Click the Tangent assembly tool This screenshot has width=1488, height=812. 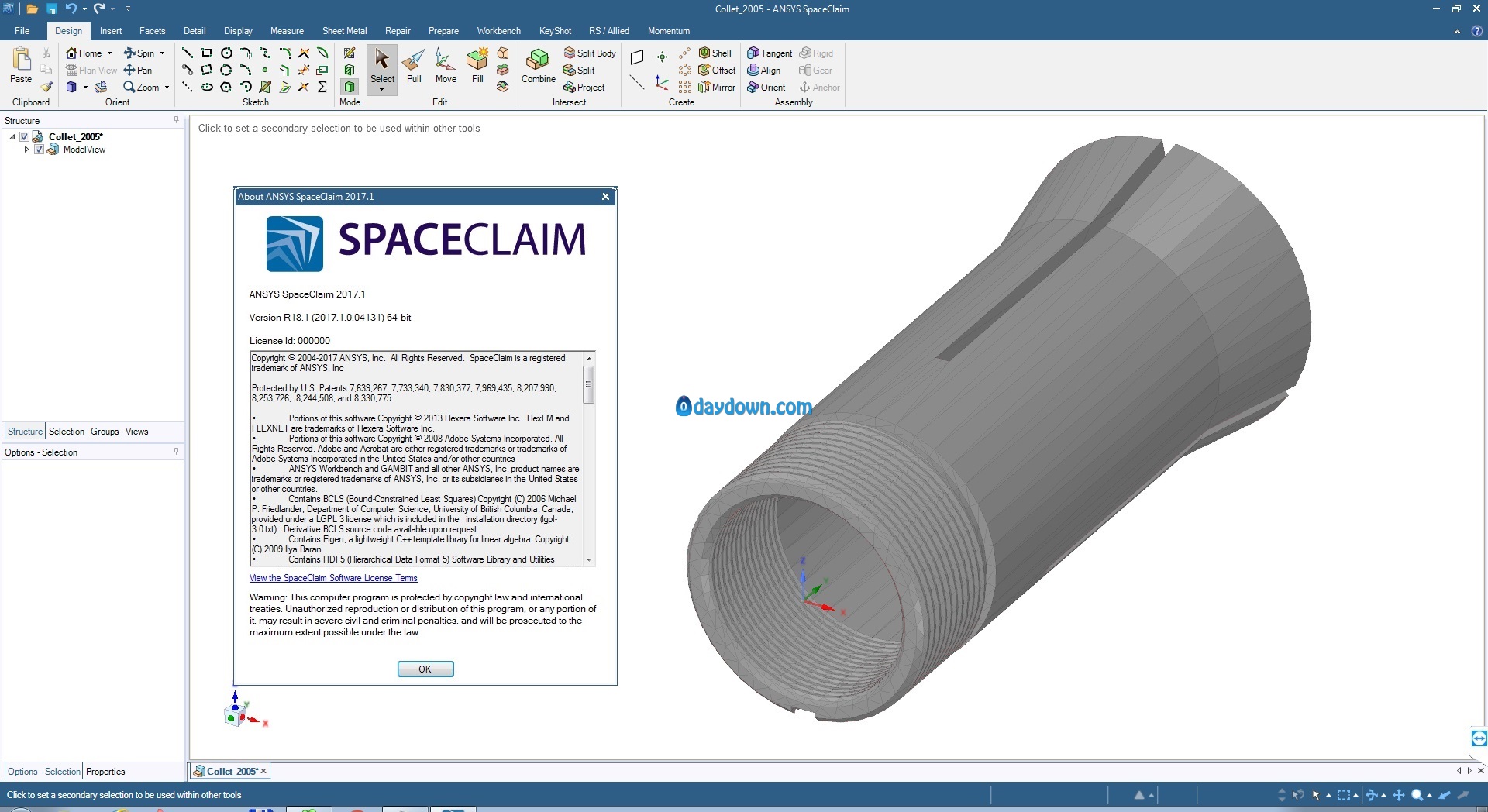770,53
